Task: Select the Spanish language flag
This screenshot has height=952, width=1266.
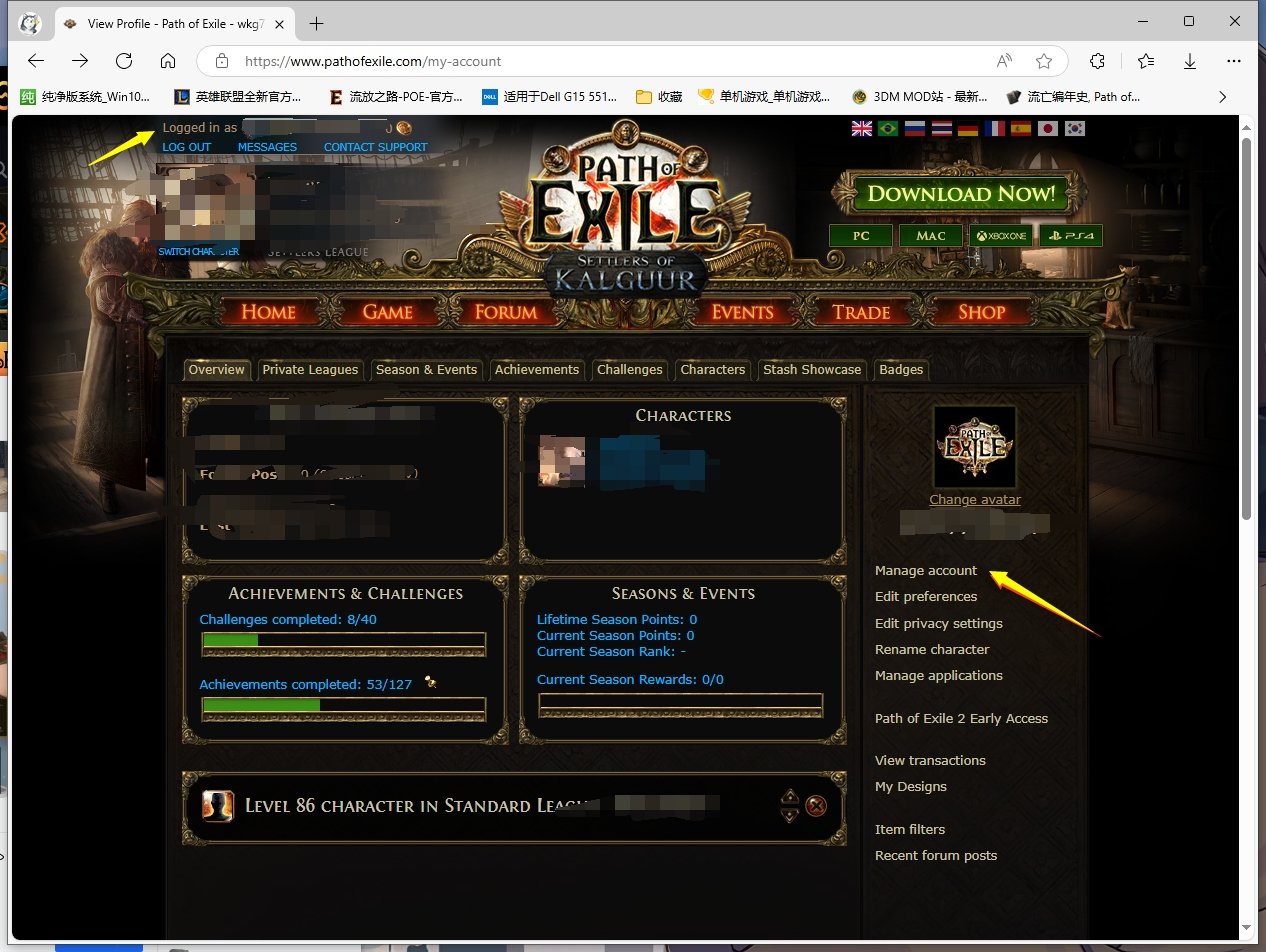Action: [x=1021, y=128]
